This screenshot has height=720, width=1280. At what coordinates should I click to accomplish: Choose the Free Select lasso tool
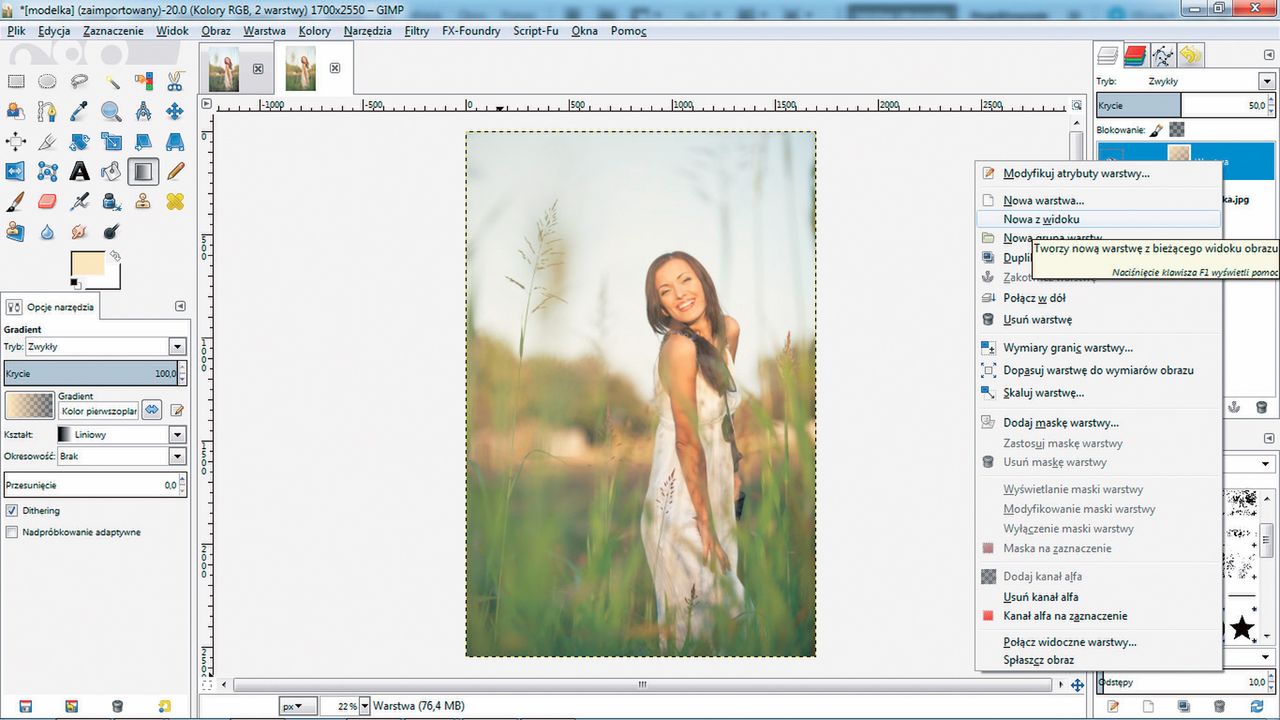79,81
